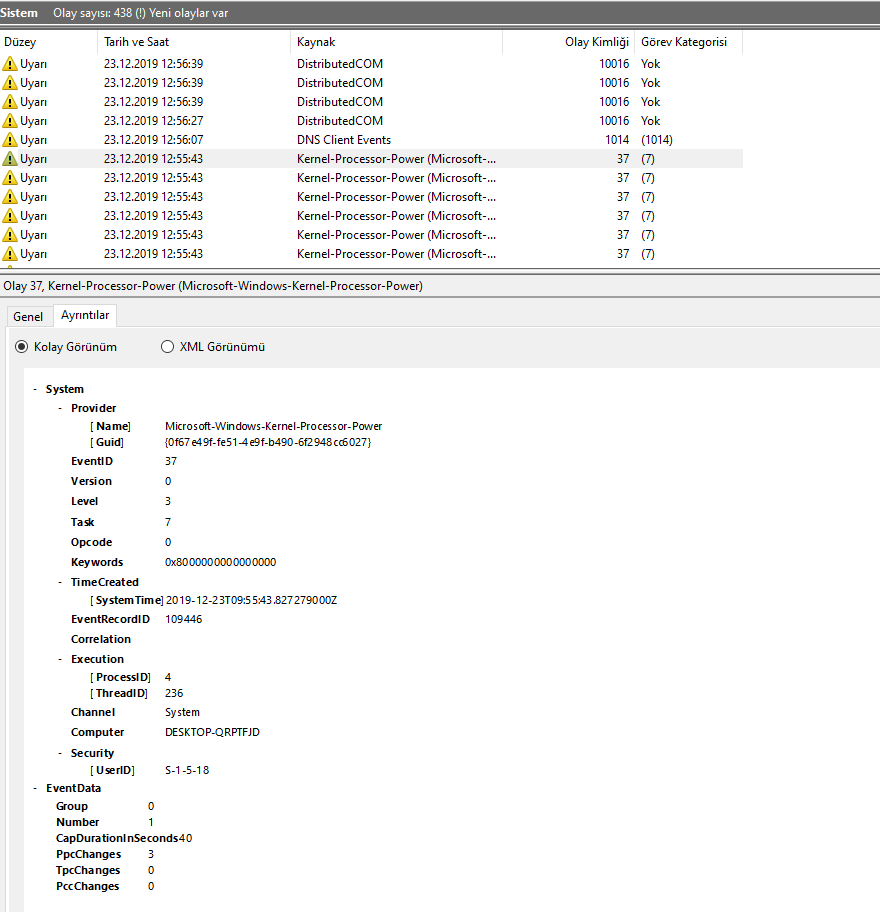Select the DNS Client Events source cell

(x=344, y=140)
